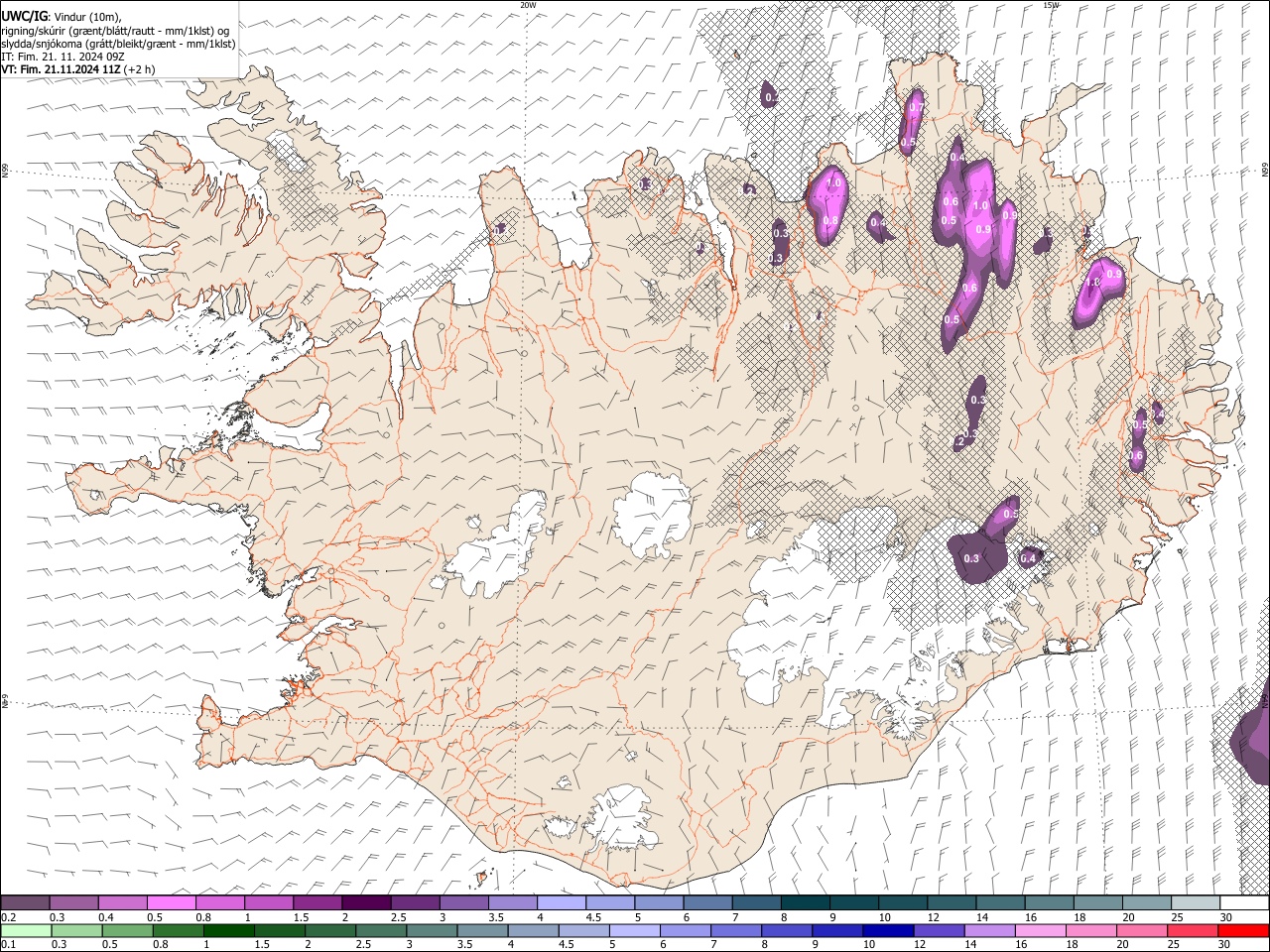Select top legend bright pink swatch at 0.5
The image size is (1270, 952).
tap(171, 903)
